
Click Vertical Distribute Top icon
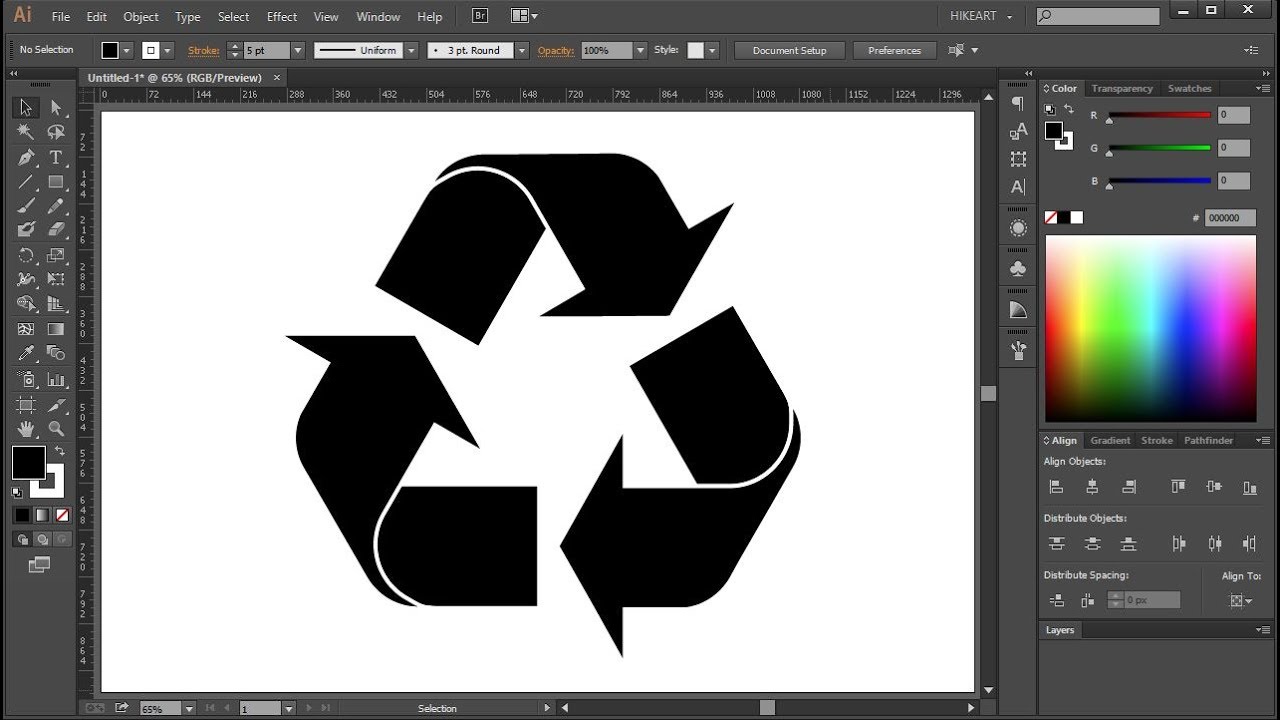point(1056,544)
